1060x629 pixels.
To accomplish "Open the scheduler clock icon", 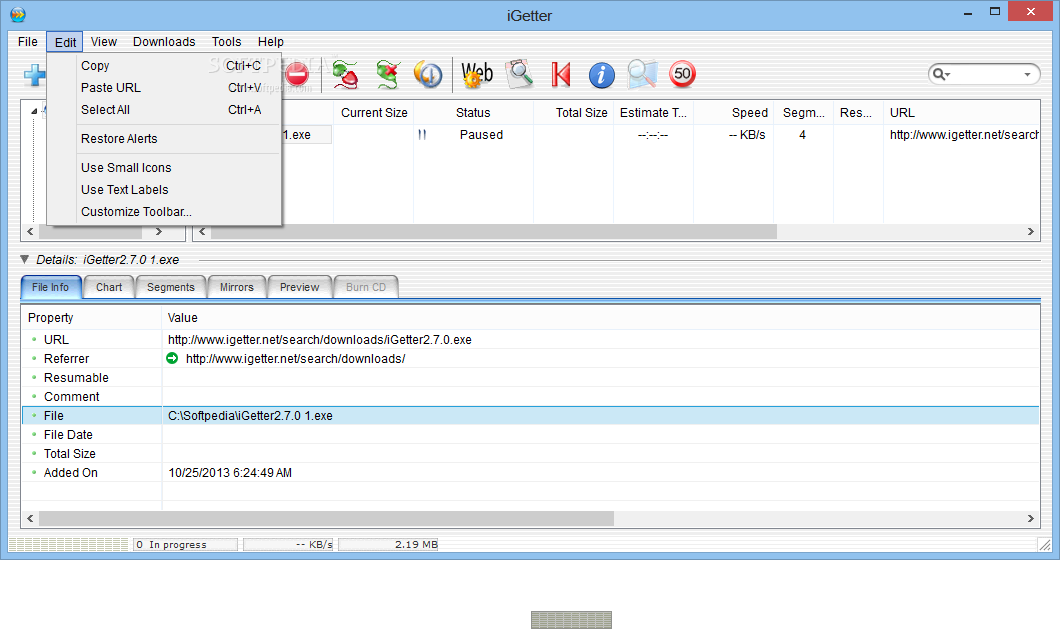I will click(428, 74).
